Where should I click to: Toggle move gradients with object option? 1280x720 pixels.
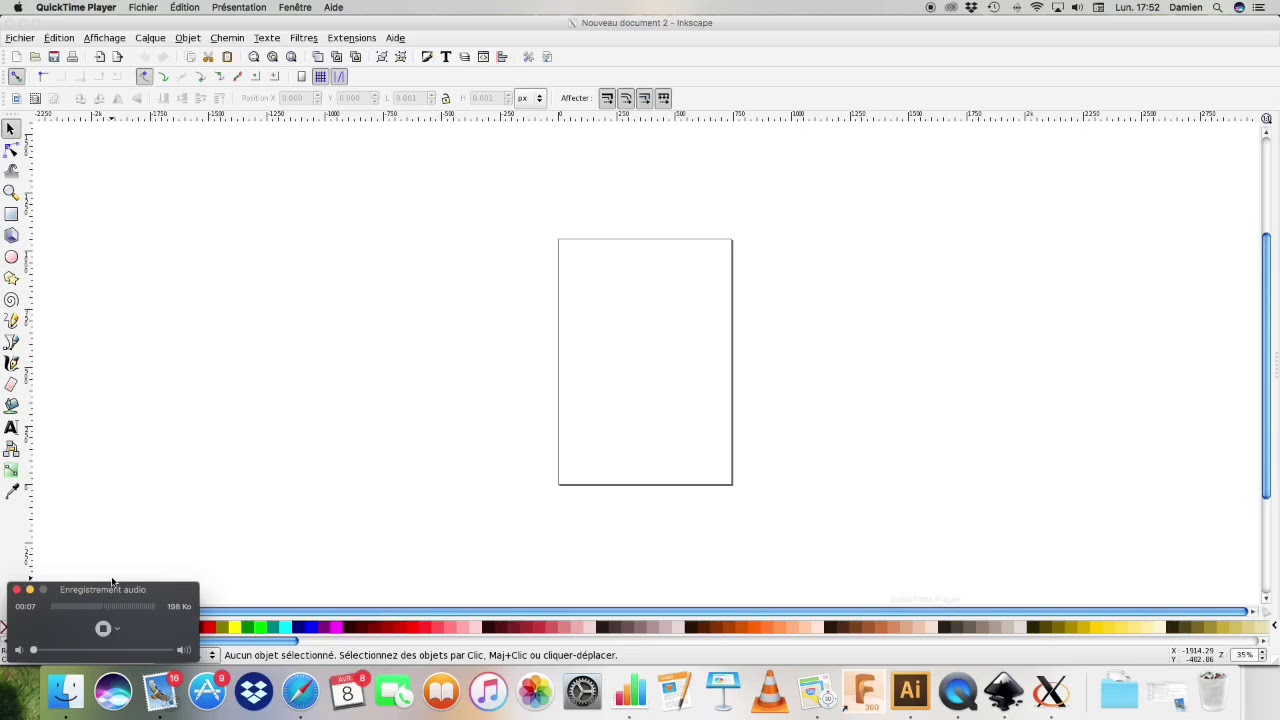(x=645, y=98)
